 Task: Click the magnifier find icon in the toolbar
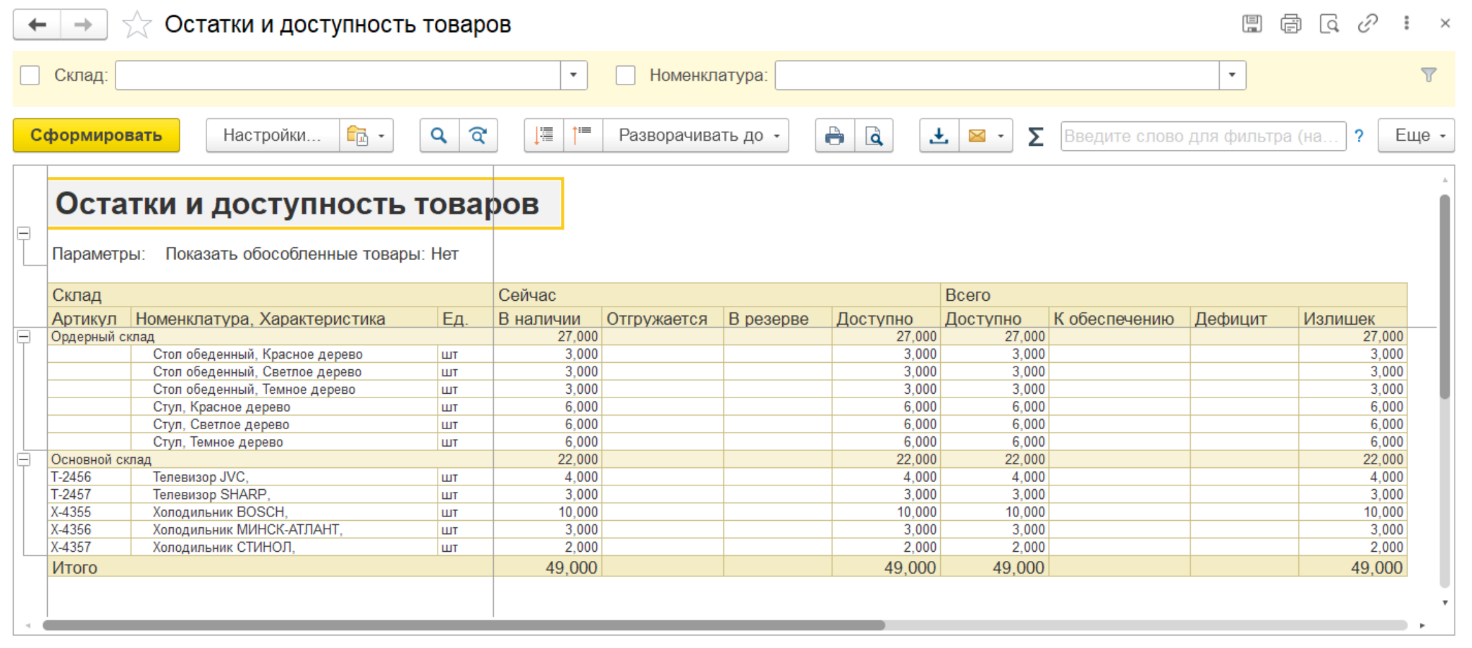click(438, 136)
